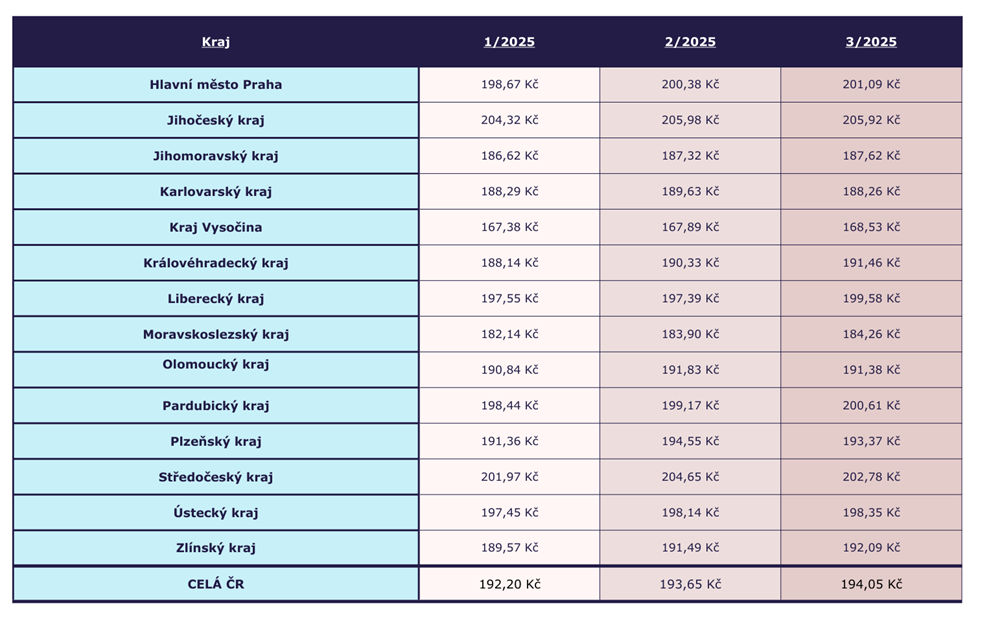Click the Královéhradecký kraj row label
The width and height of the screenshot is (1002, 619).
click(216, 263)
